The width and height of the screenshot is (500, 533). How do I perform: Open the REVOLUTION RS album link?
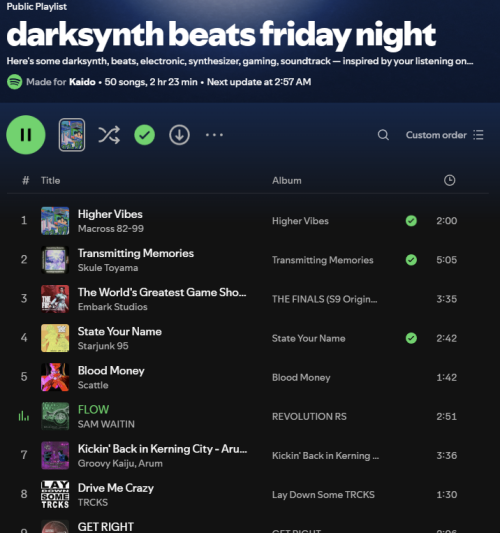[x=309, y=416]
